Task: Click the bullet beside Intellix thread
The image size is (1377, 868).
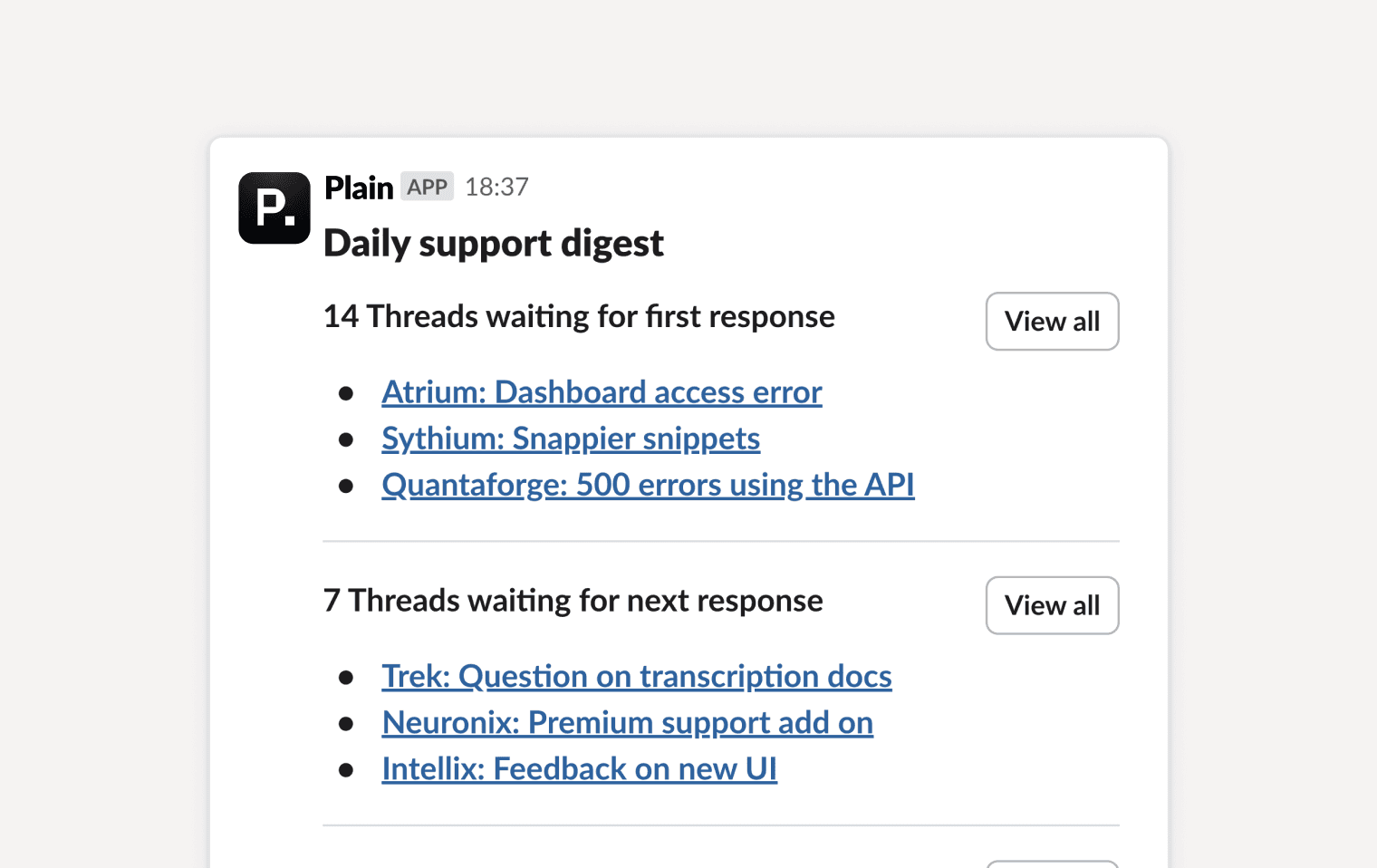Action: 347,769
